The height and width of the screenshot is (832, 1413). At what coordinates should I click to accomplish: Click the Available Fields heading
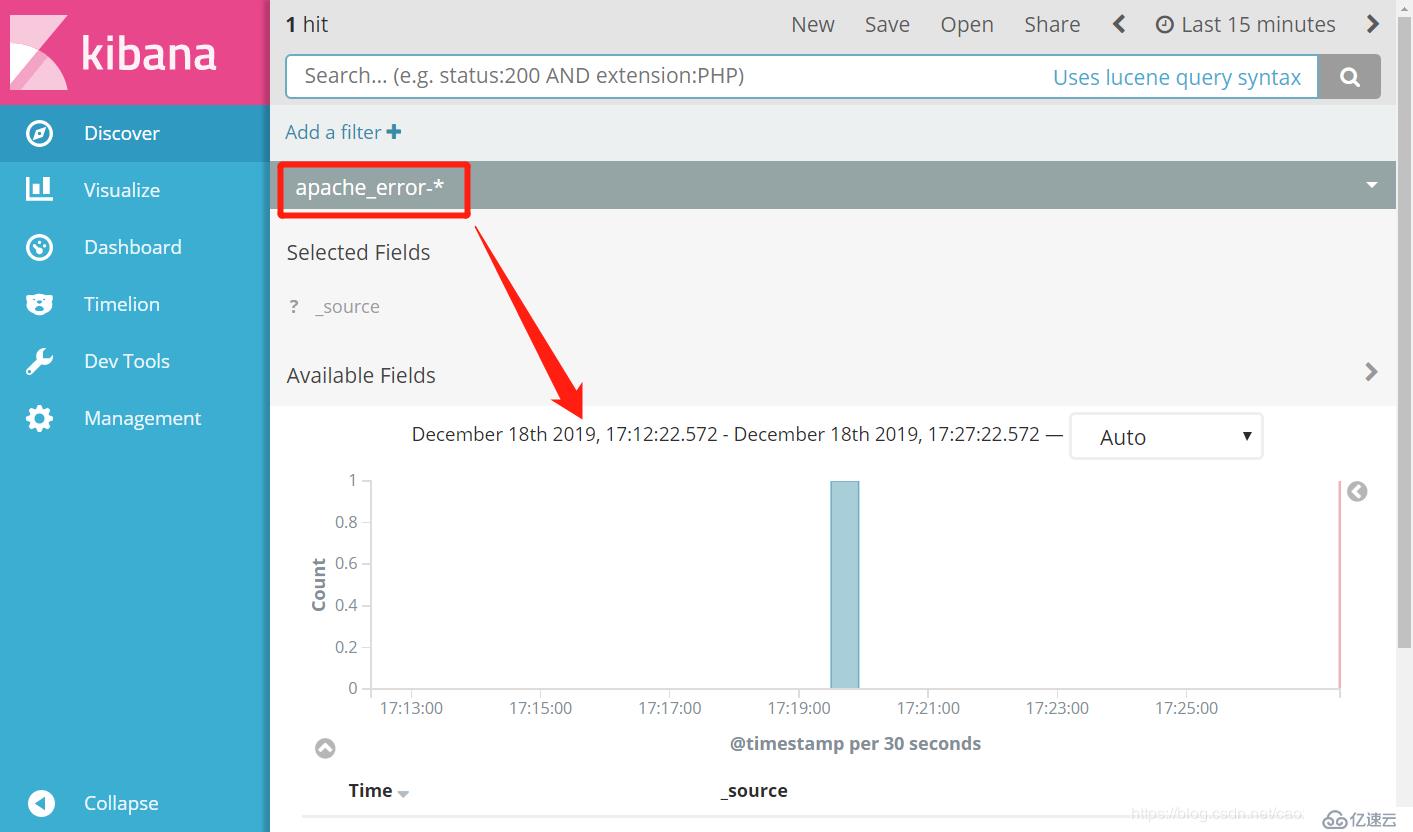[x=361, y=375]
